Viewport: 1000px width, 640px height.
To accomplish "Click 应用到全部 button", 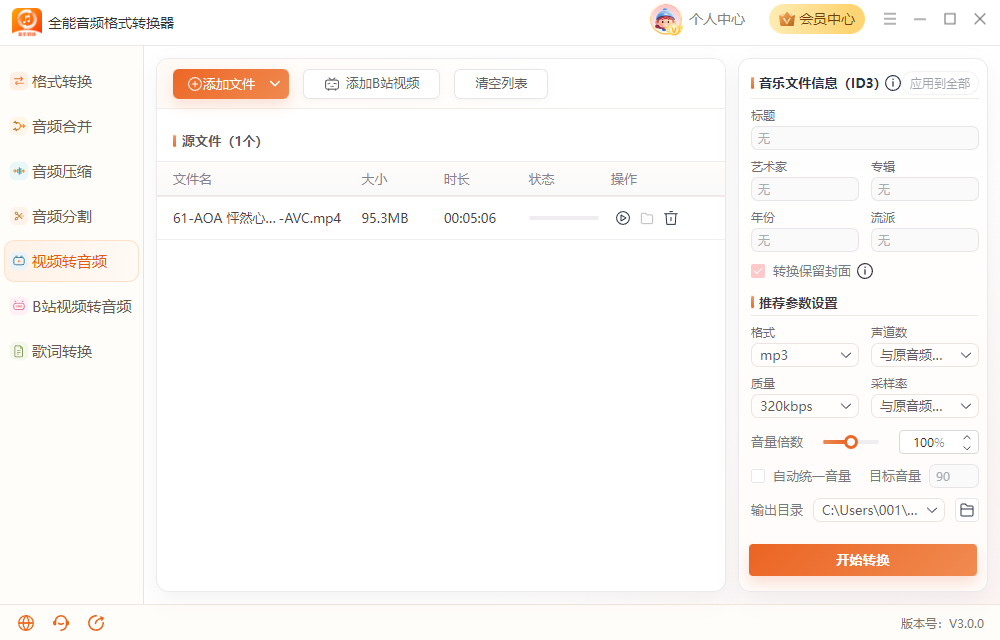I will click(939, 84).
